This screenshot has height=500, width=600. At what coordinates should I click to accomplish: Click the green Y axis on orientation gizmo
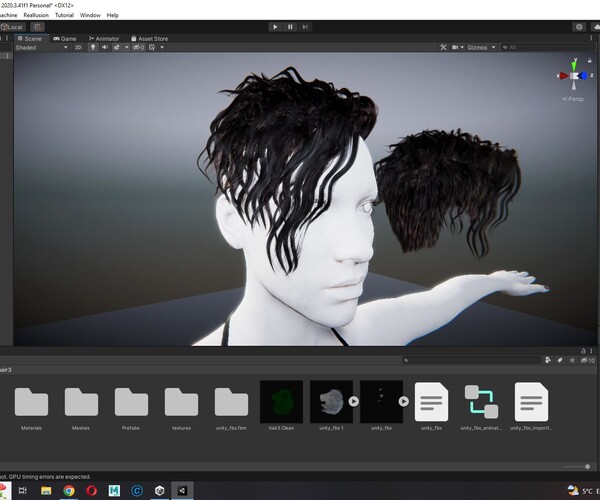pos(574,64)
